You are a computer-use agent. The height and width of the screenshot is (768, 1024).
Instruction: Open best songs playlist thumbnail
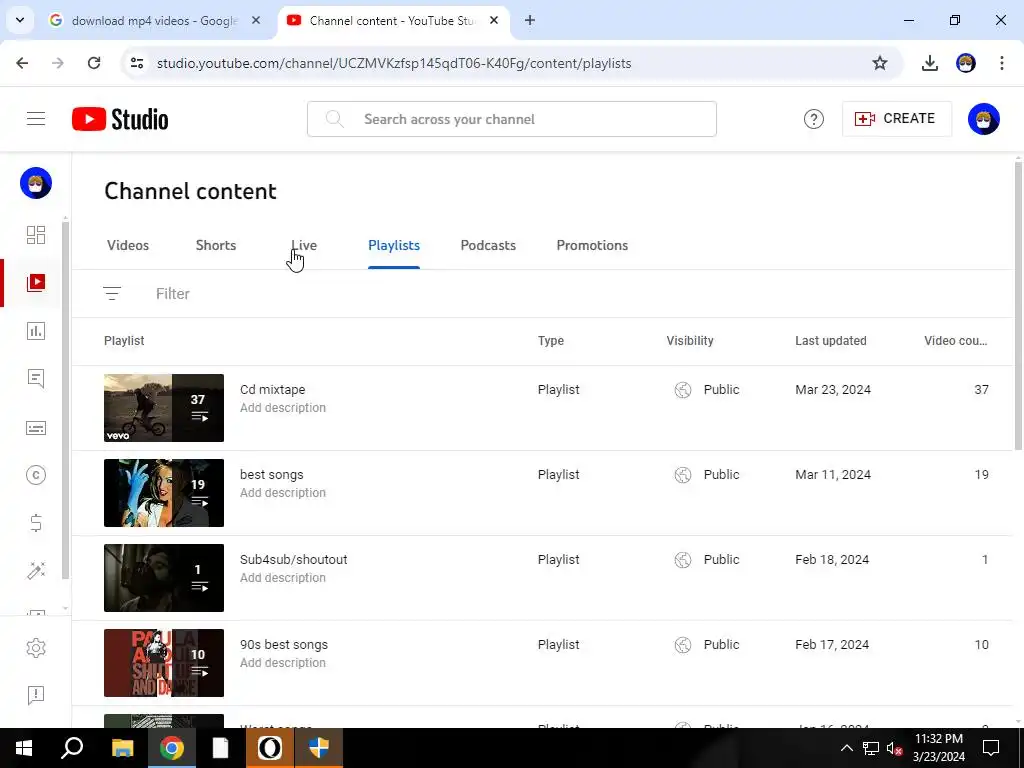click(x=164, y=493)
